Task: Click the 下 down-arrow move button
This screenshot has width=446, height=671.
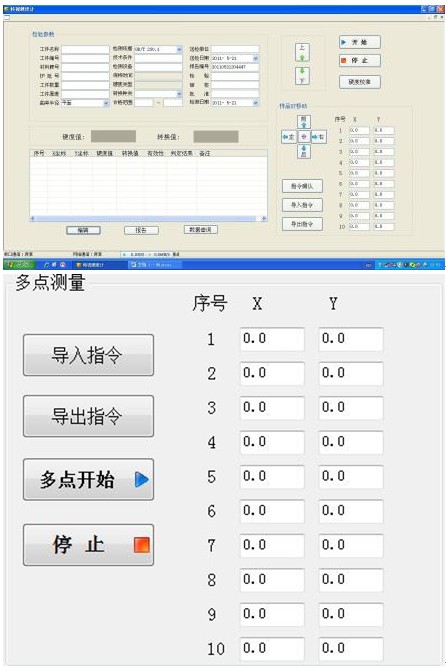Action: (x=302, y=75)
